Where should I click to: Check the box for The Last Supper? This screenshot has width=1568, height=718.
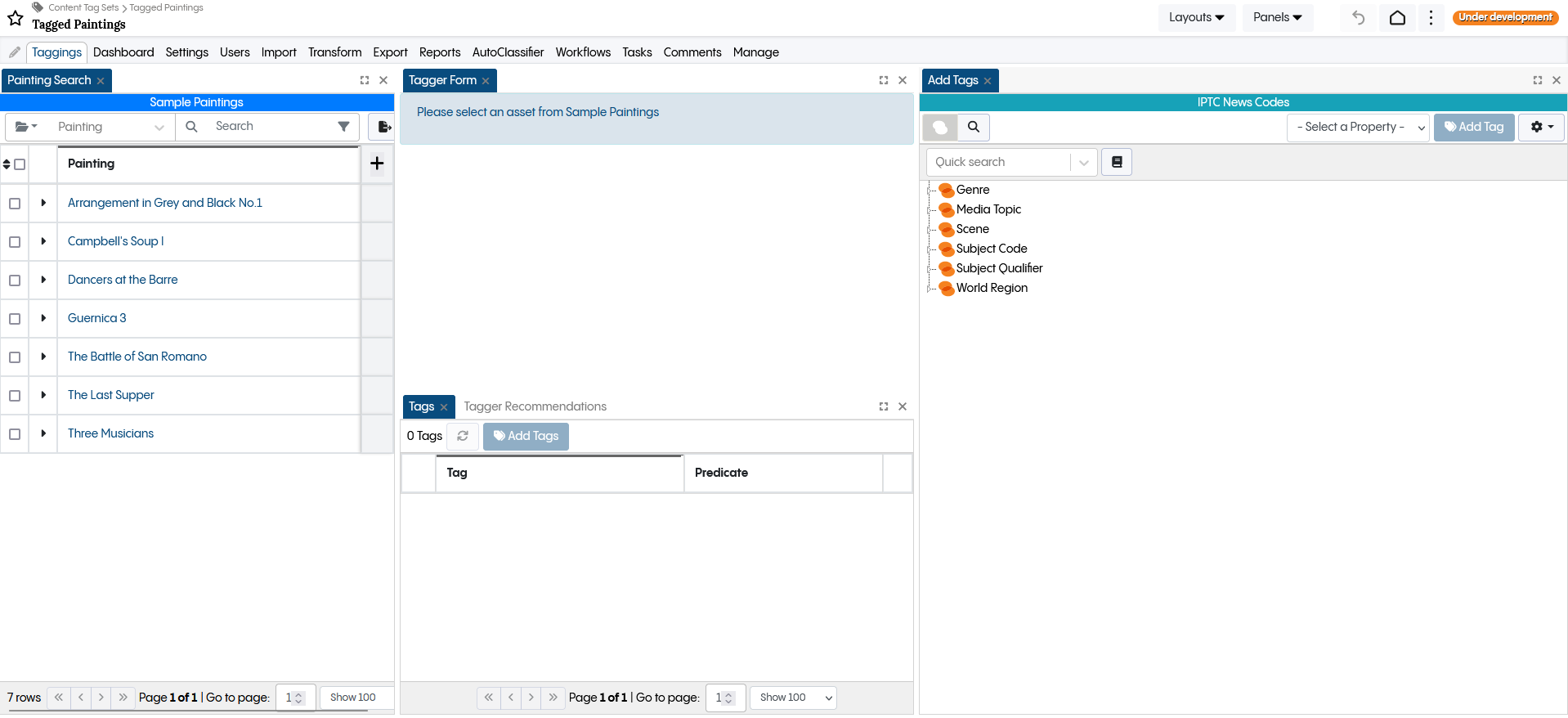pos(15,396)
